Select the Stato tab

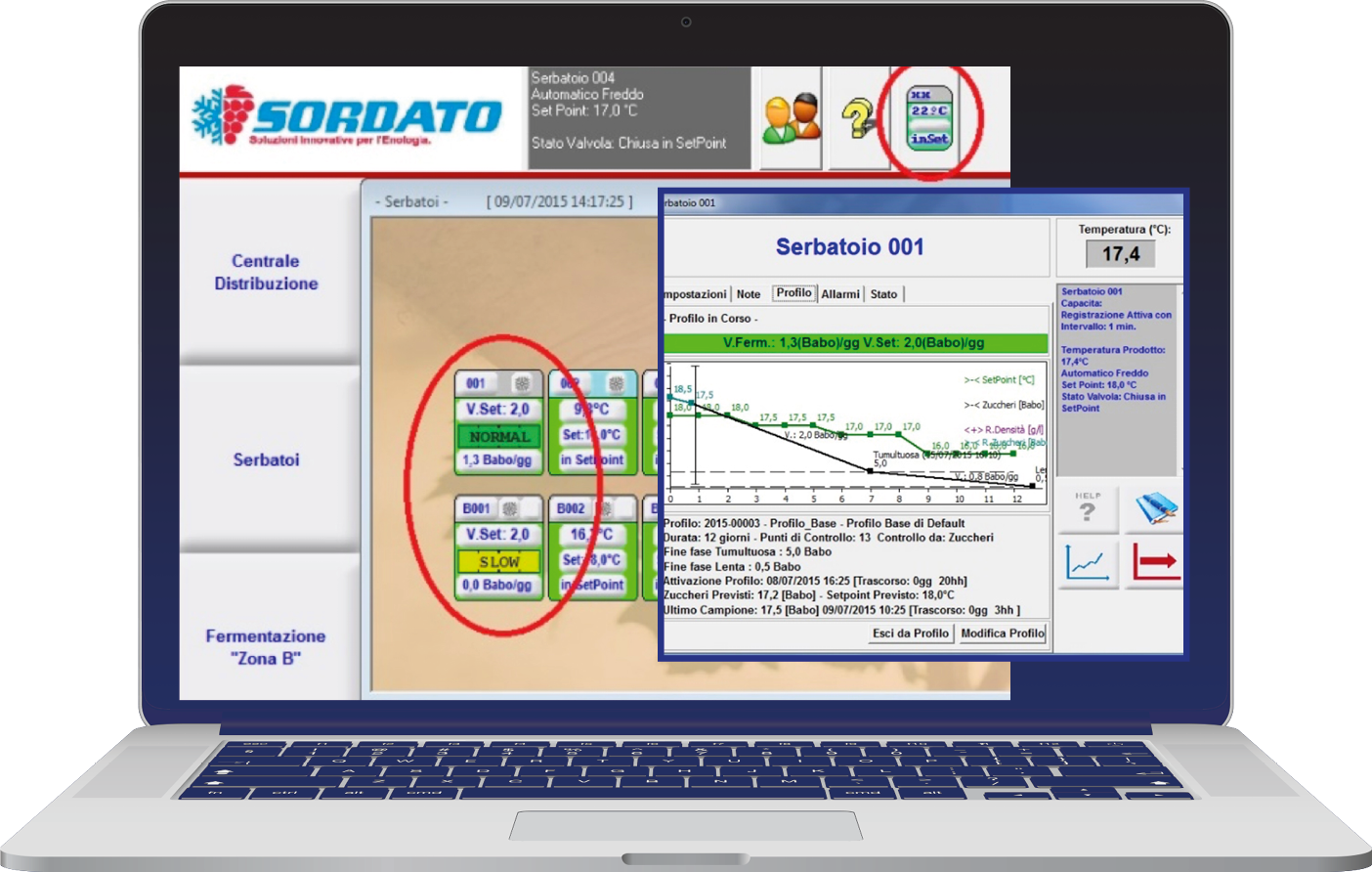tap(883, 294)
